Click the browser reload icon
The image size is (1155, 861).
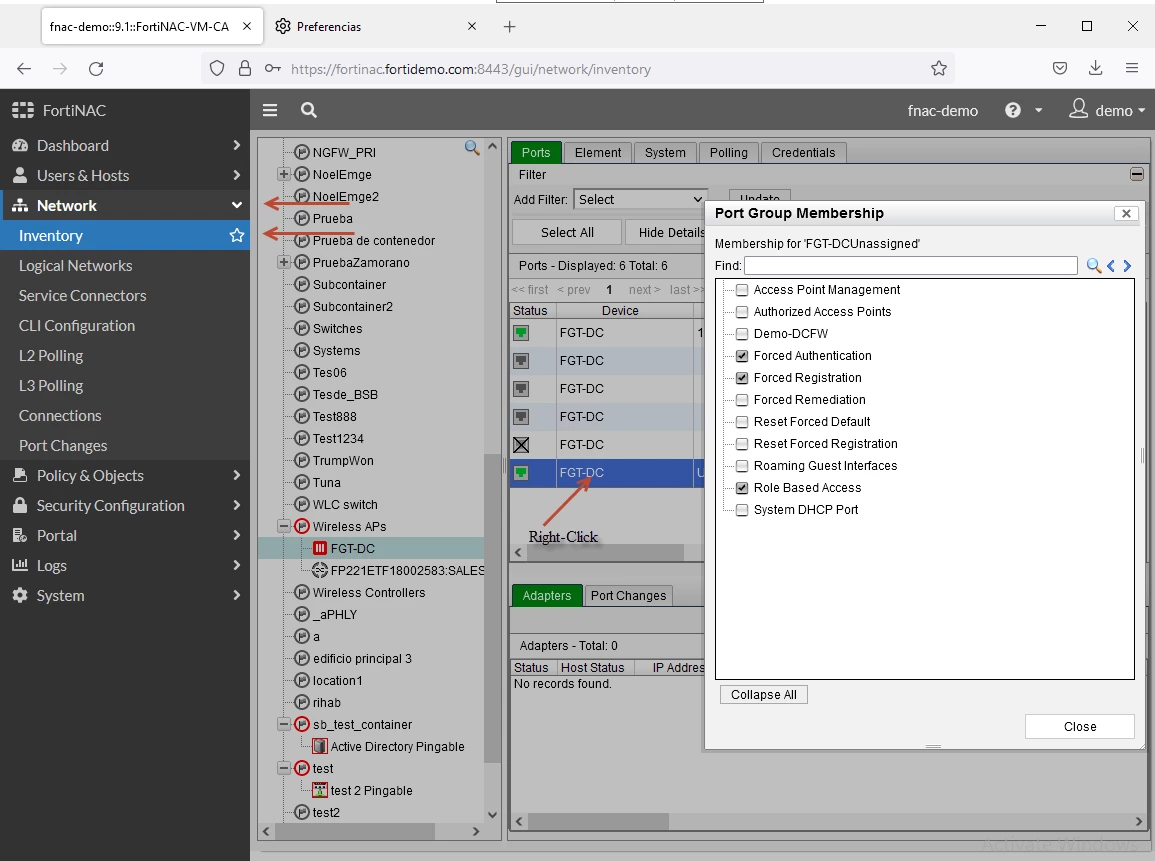tap(96, 68)
